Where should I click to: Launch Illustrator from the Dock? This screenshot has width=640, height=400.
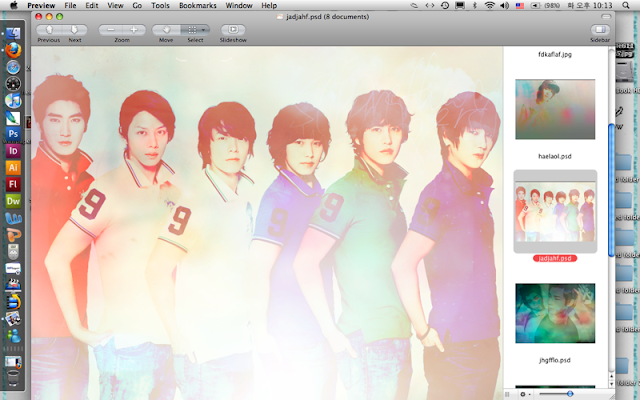point(13,167)
